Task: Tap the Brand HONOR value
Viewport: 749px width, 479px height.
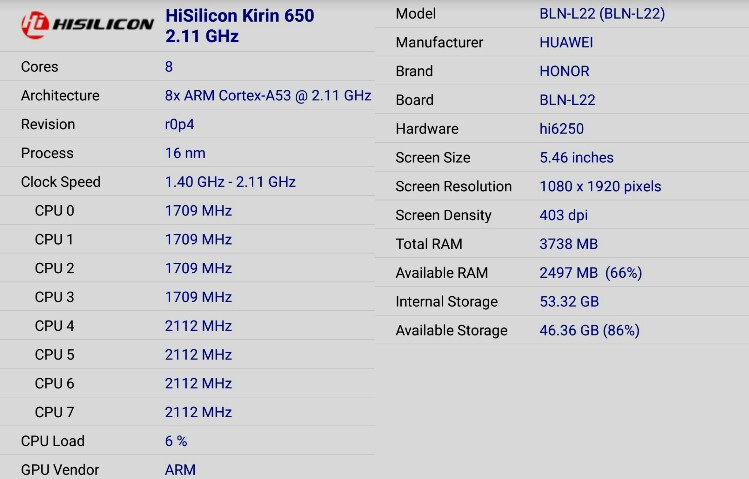Action: 564,71
